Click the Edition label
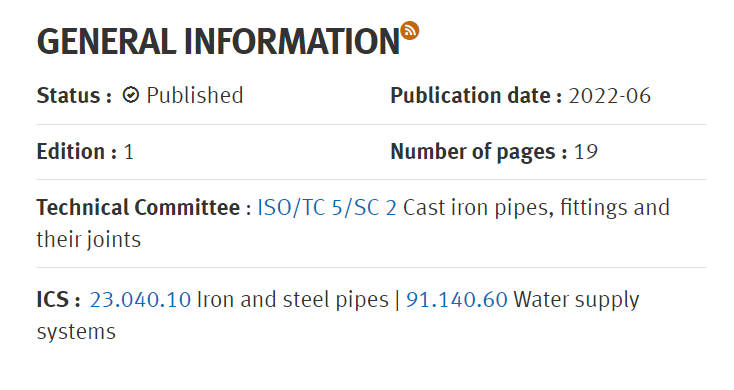Viewport: 734px width, 390px height. tap(76, 152)
